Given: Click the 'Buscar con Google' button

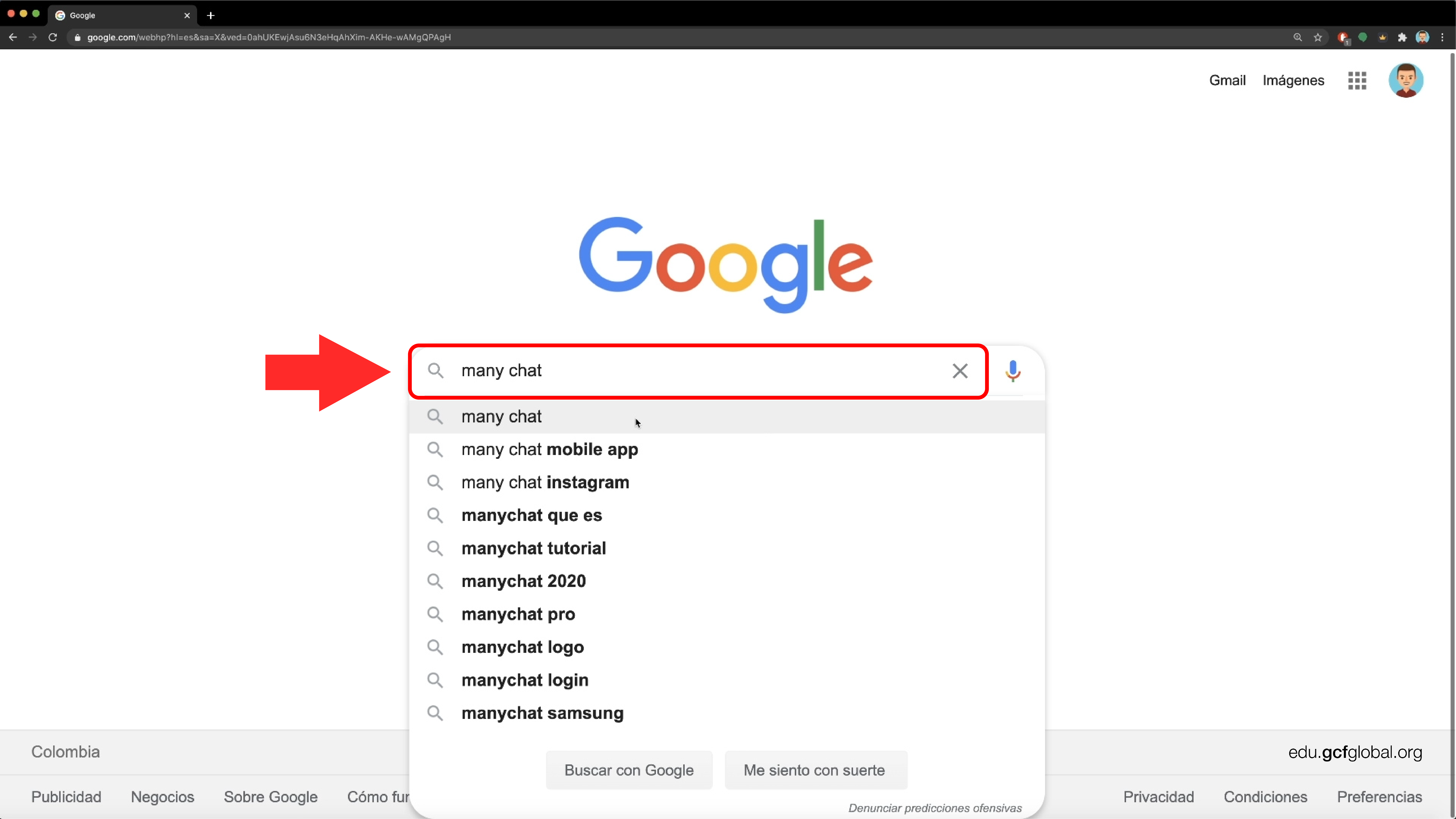Looking at the screenshot, I should 629,770.
